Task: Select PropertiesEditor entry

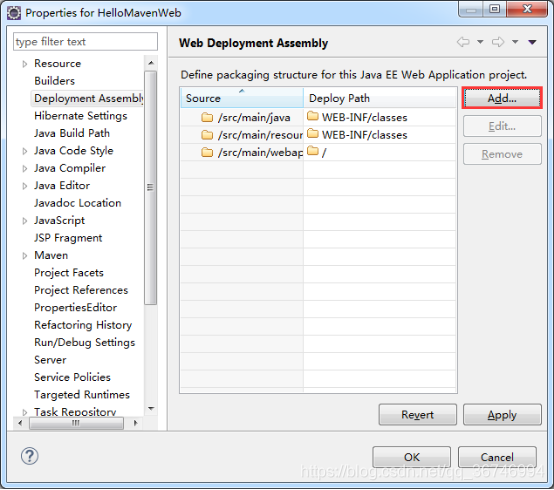Action: click(75, 307)
